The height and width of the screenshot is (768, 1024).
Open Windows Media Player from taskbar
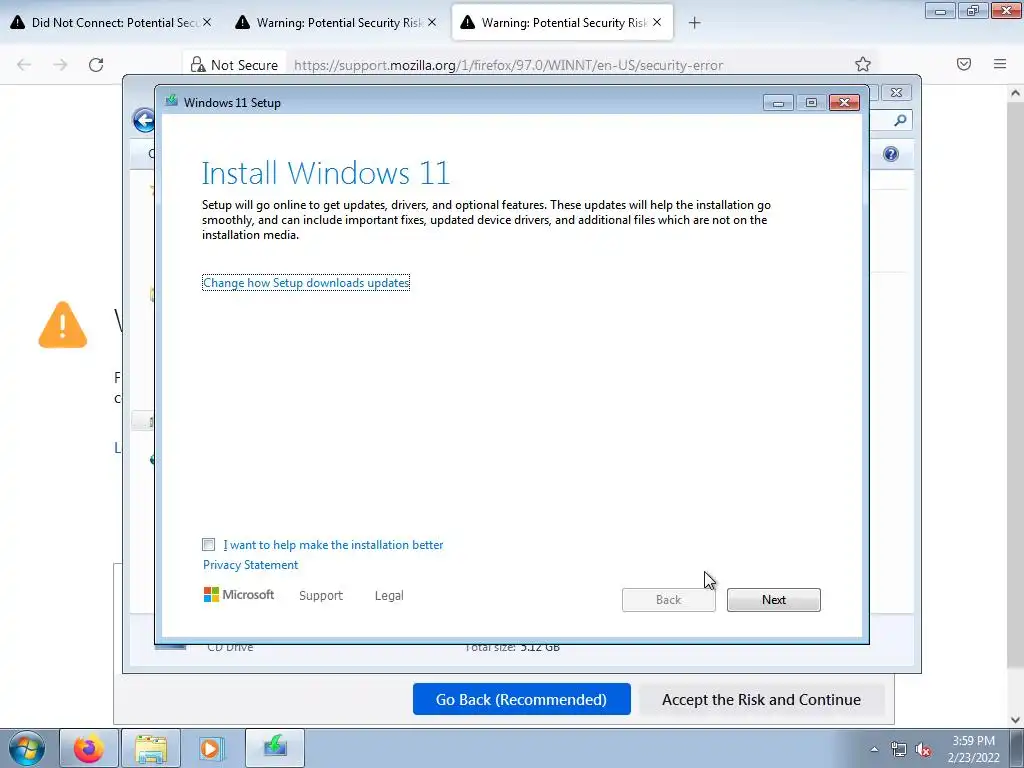tap(212, 748)
